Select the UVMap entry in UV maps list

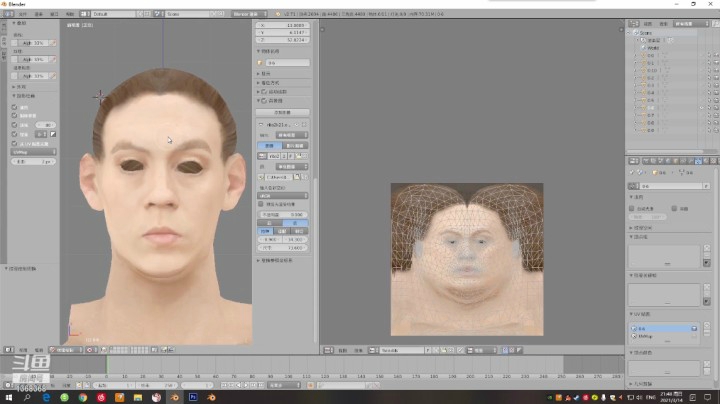pyautogui.click(x=664, y=336)
